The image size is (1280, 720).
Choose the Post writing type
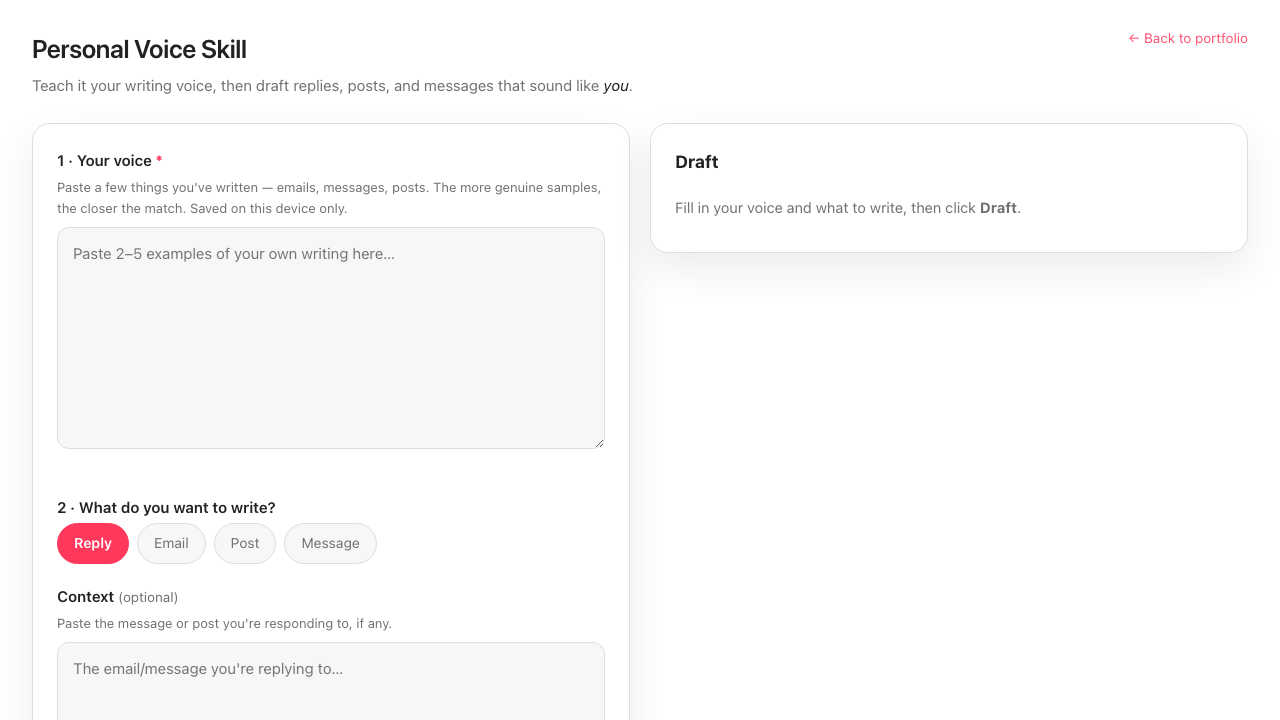[245, 543]
